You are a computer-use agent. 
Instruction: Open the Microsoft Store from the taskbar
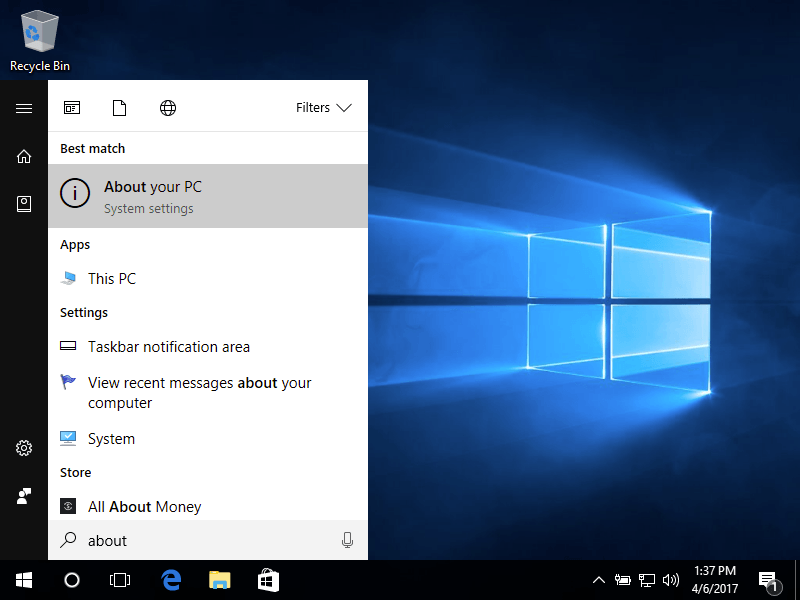tap(267, 579)
